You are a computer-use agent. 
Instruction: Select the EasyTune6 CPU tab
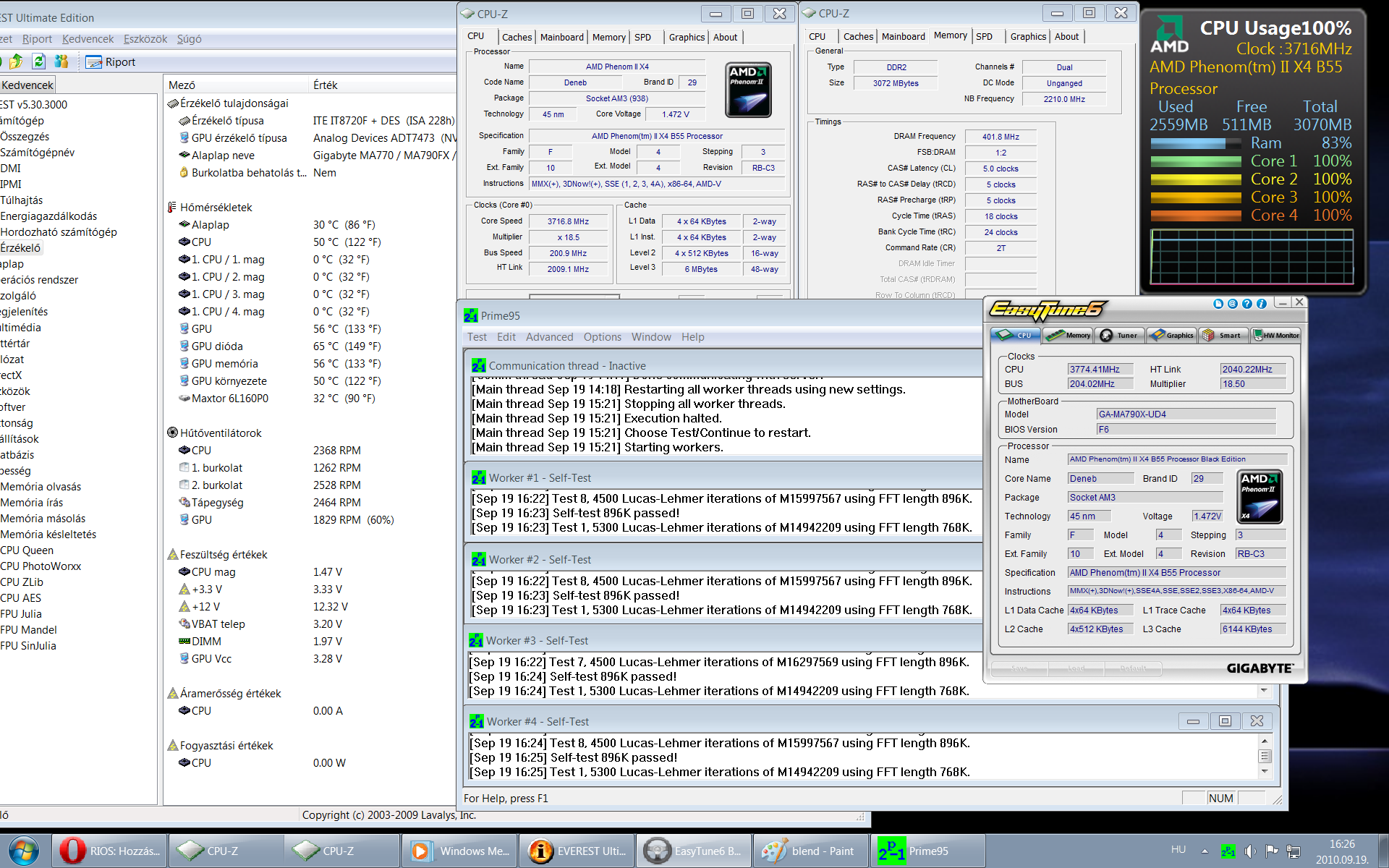pos(1016,335)
